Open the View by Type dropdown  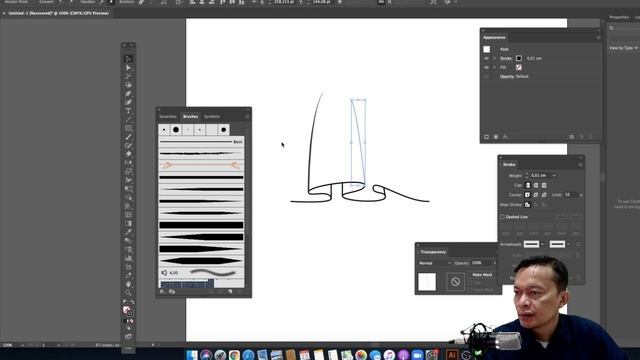pyautogui.click(x=623, y=48)
